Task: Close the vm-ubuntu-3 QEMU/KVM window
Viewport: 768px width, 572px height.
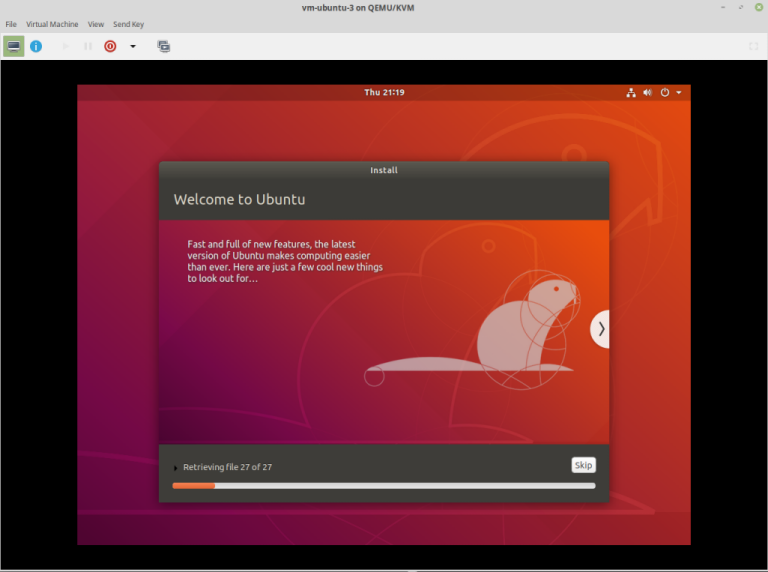Action: [759, 7]
